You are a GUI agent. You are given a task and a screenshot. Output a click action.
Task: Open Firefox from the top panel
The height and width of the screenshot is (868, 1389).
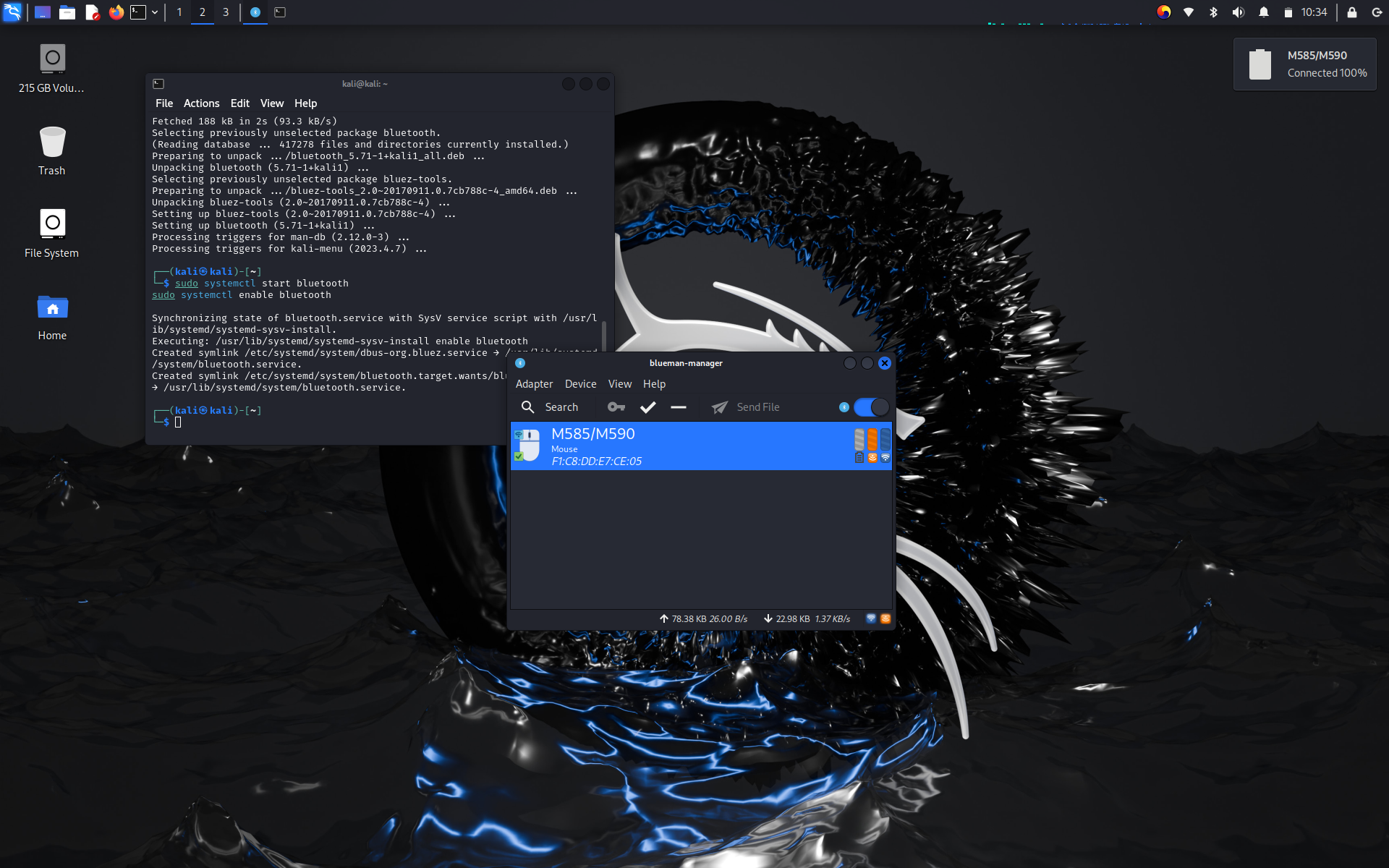tap(116, 12)
